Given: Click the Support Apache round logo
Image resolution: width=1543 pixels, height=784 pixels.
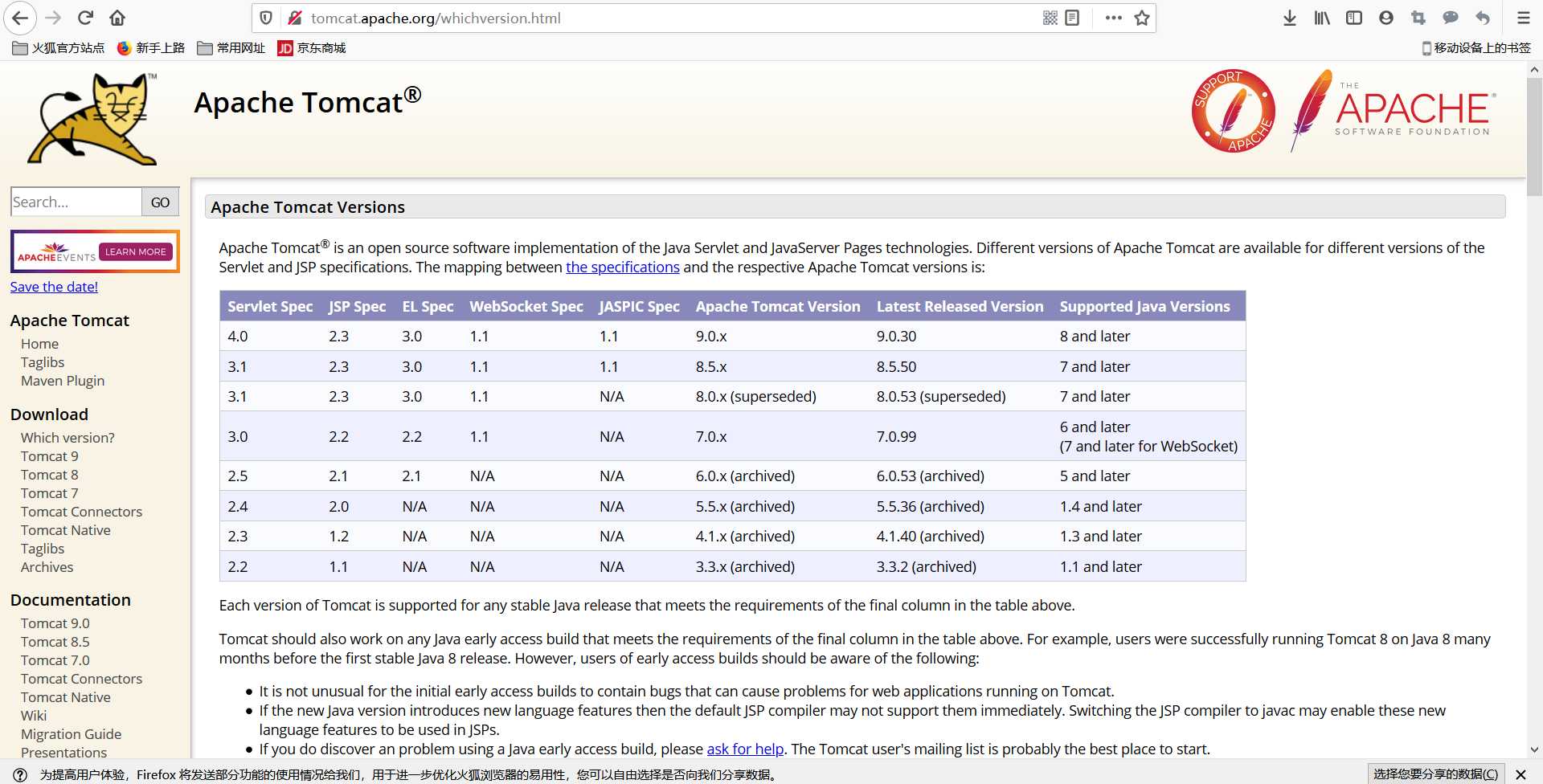Looking at the screenshot, I should tap(1234, 111).
